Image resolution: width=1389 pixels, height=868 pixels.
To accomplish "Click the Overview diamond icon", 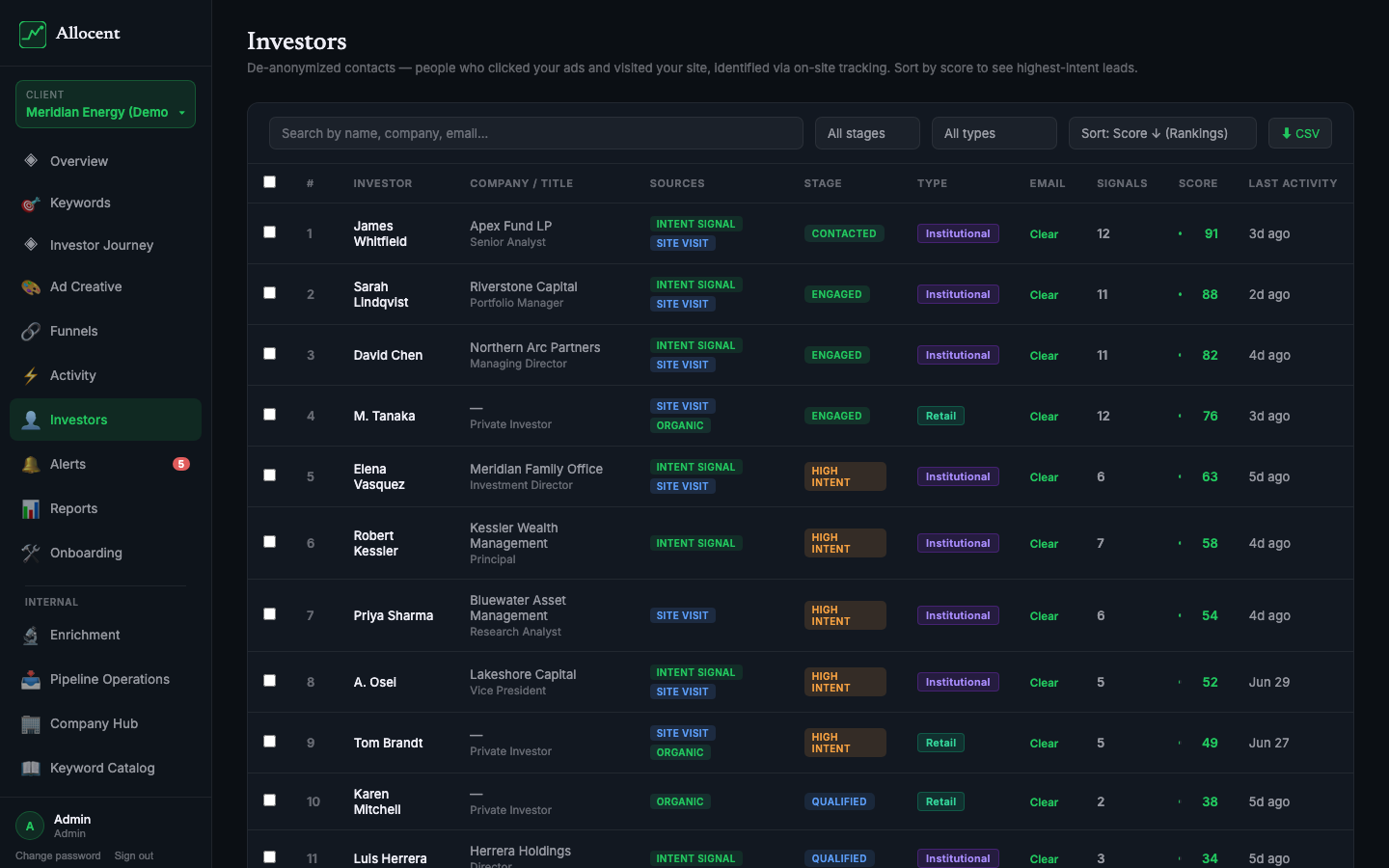I will point(31,161).
